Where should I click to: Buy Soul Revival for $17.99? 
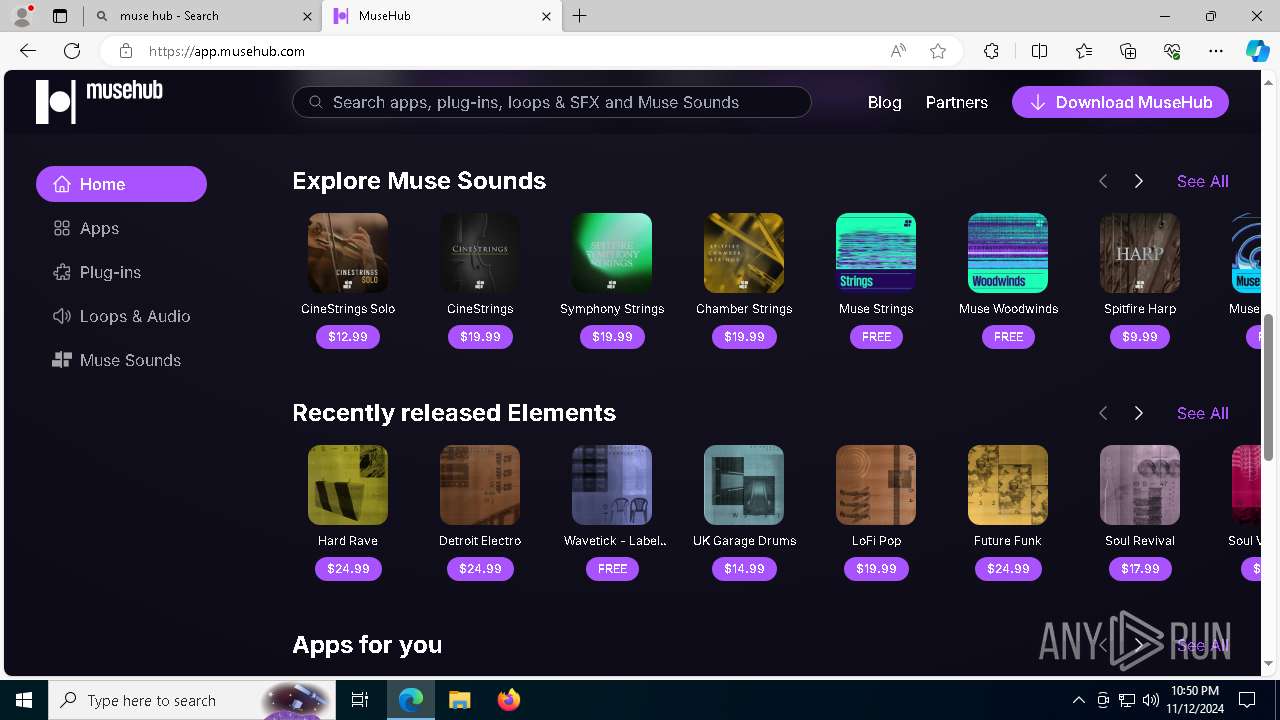[1140, 569]
